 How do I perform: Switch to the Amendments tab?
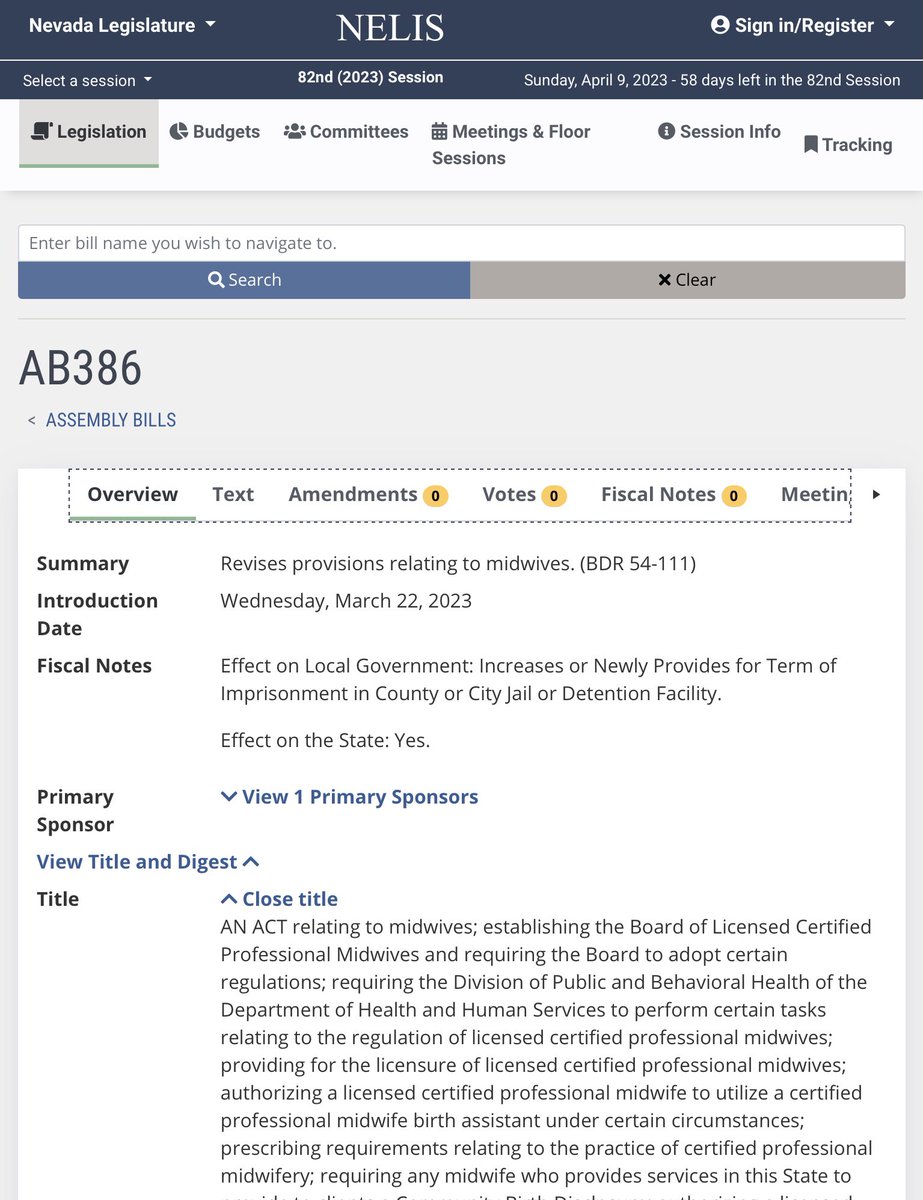pos(368,494)
